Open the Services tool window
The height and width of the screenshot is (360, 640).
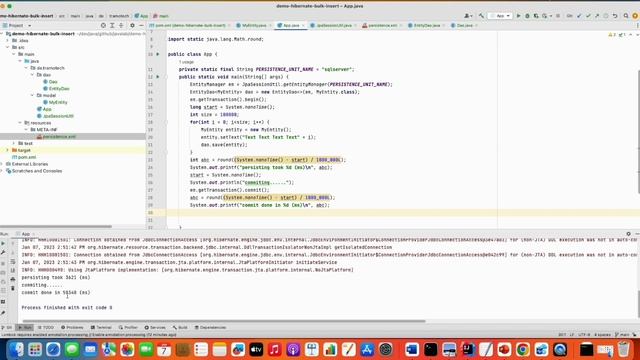click(x=155, y=327)
